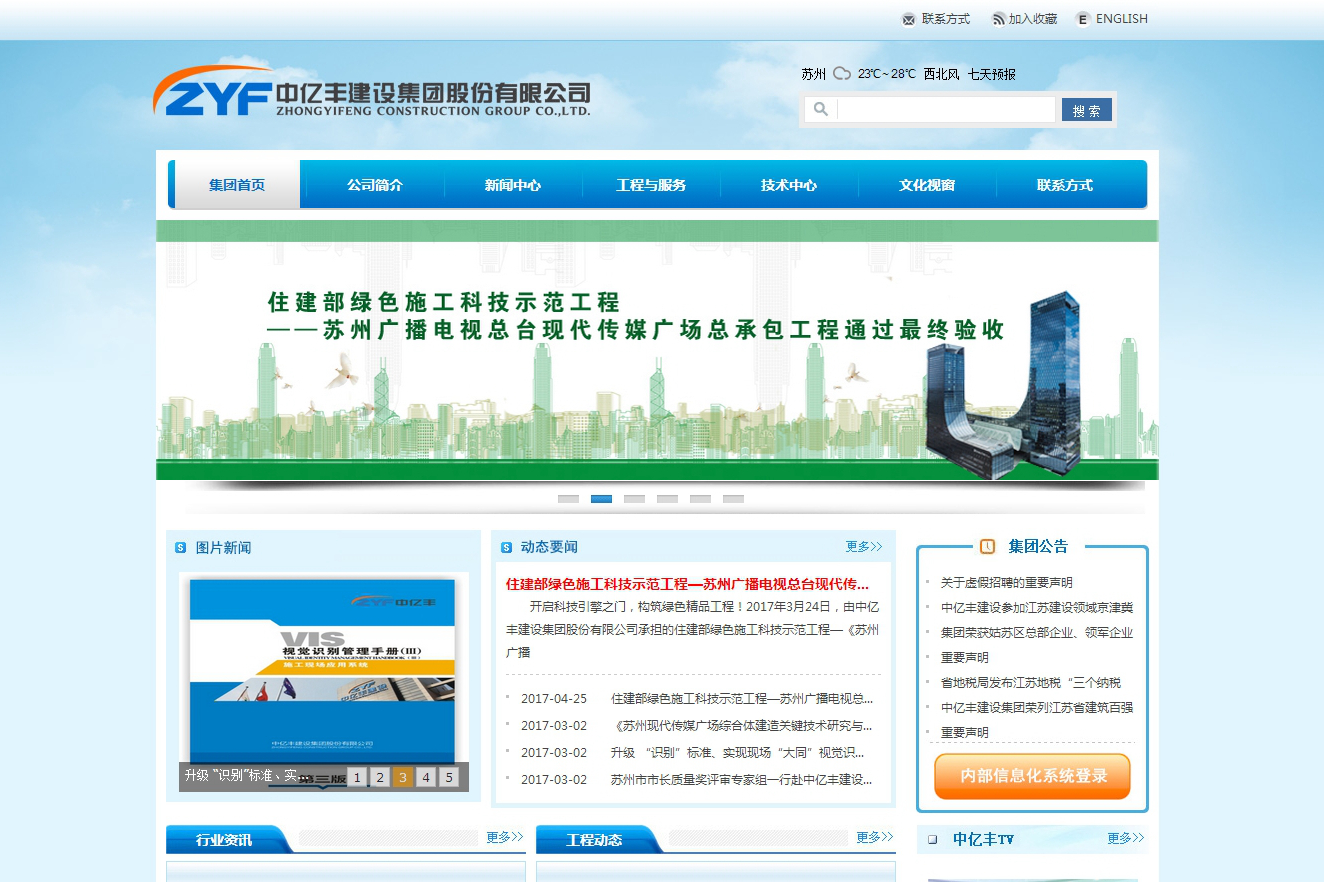This screenshot has height=882, width=1324.
Task: Open the 升级 "识别"标准 news item
Action: tap(738, 753)
